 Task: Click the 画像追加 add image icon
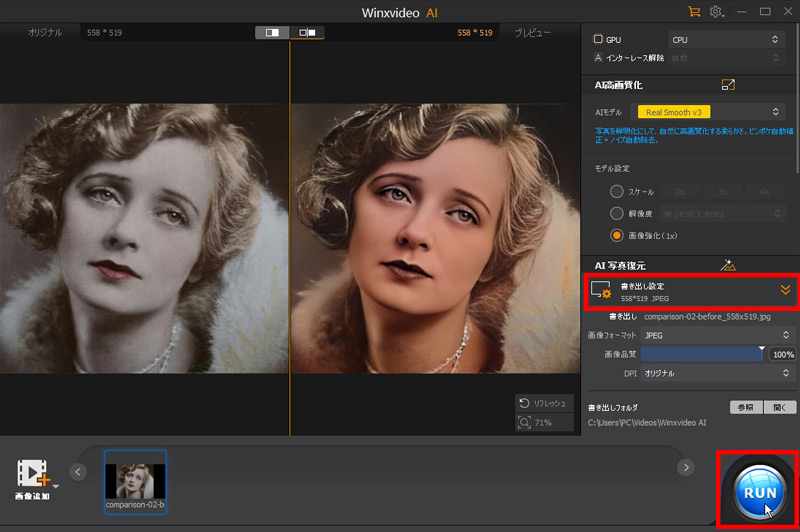click(33, 472)
